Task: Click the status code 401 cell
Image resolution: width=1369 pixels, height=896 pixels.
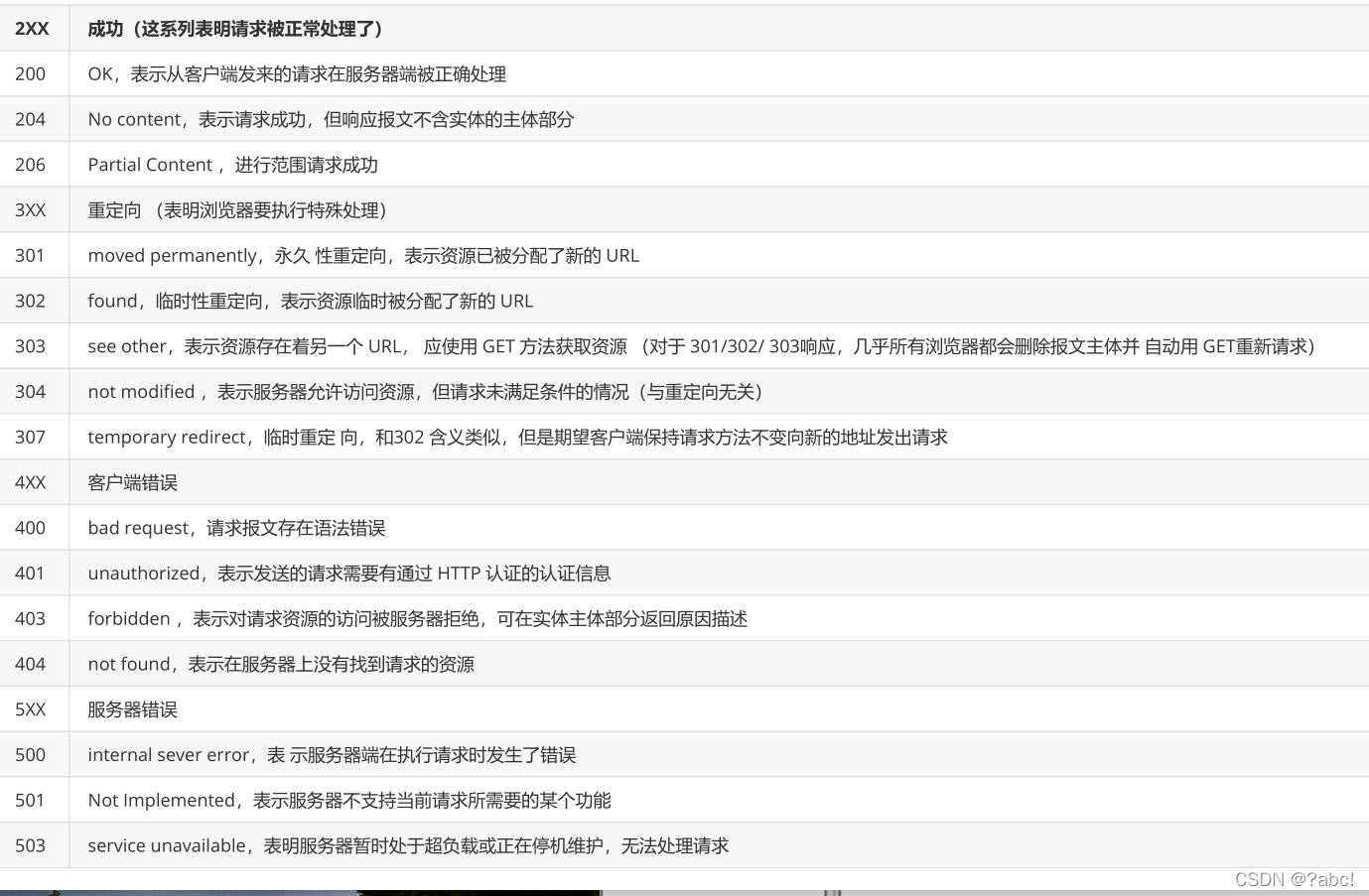Action: coord(34,574)
